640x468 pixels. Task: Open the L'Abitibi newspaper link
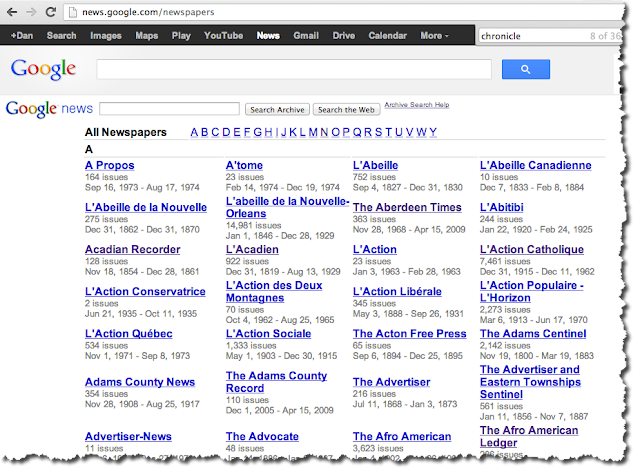pyautogui.click(x=502, y=207)
